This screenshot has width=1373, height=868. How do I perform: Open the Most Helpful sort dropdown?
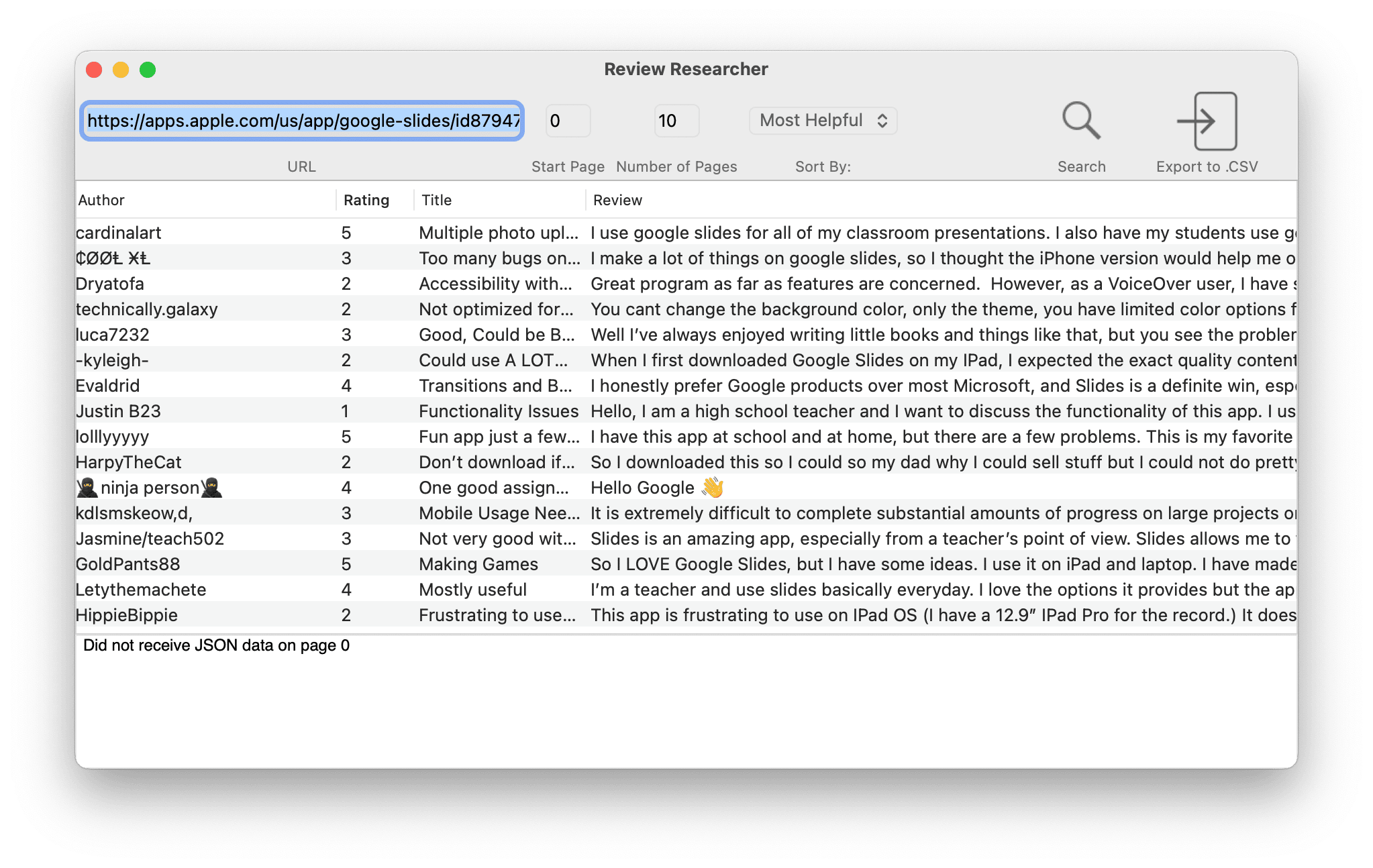(x=823, y=121)
